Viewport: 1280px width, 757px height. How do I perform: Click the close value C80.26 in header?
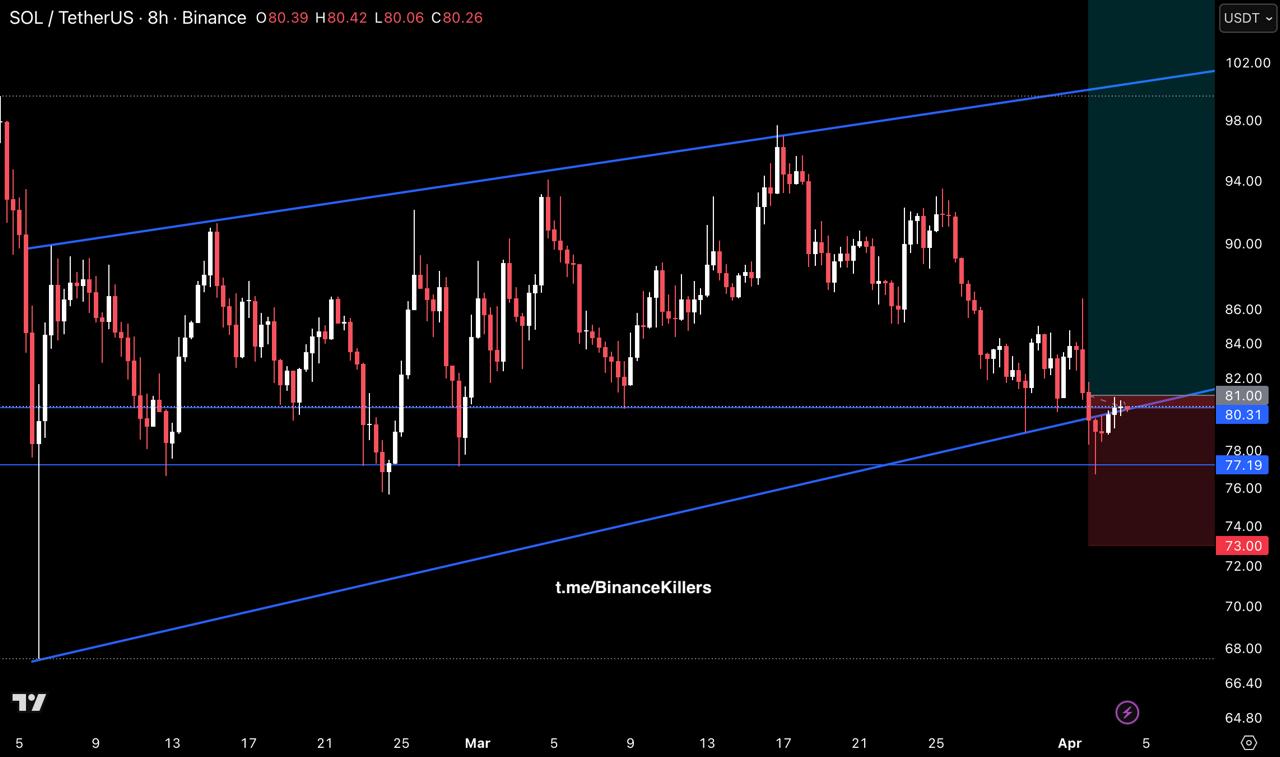point(457,18)
